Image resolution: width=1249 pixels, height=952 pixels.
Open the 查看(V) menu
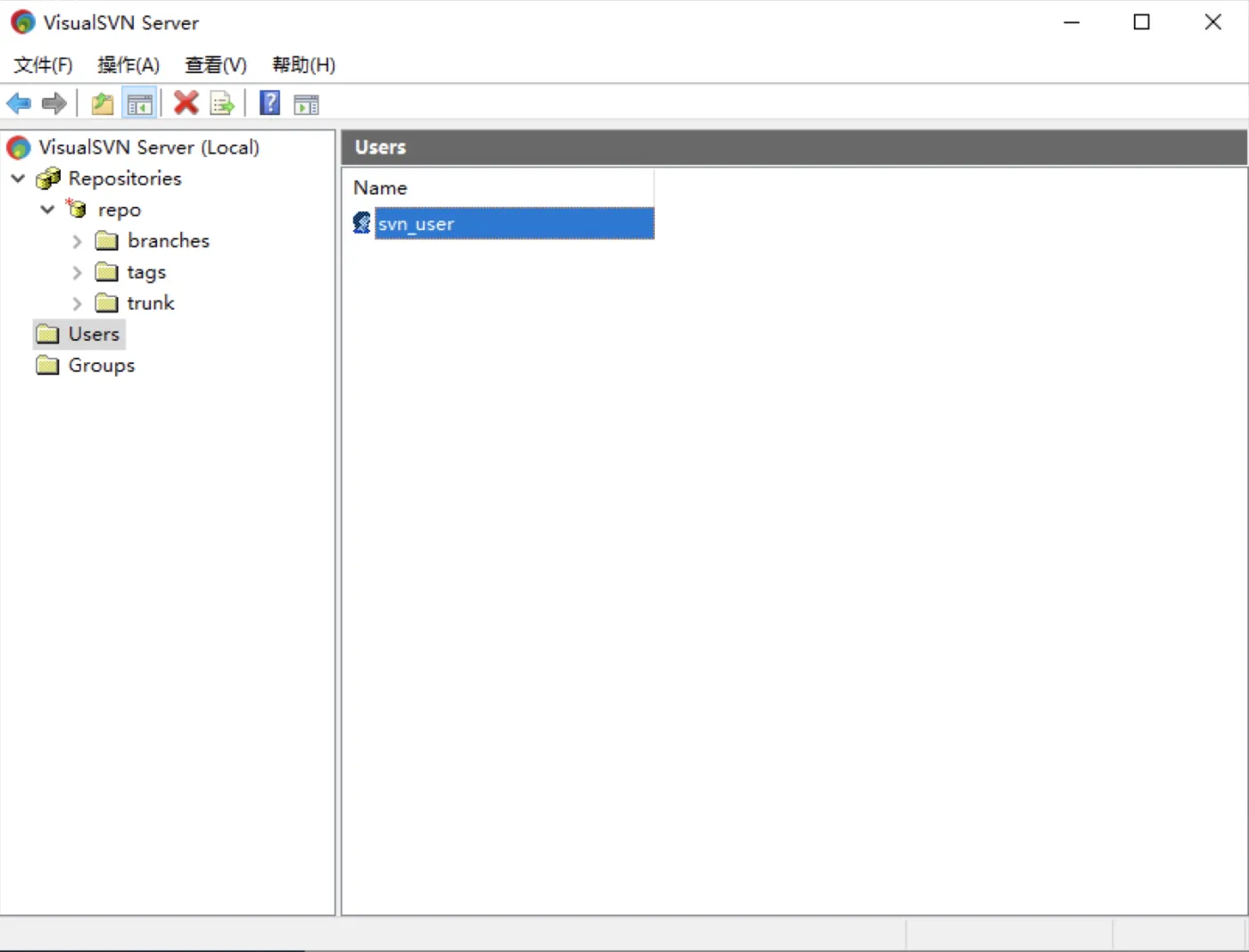[x=216, y=65]
